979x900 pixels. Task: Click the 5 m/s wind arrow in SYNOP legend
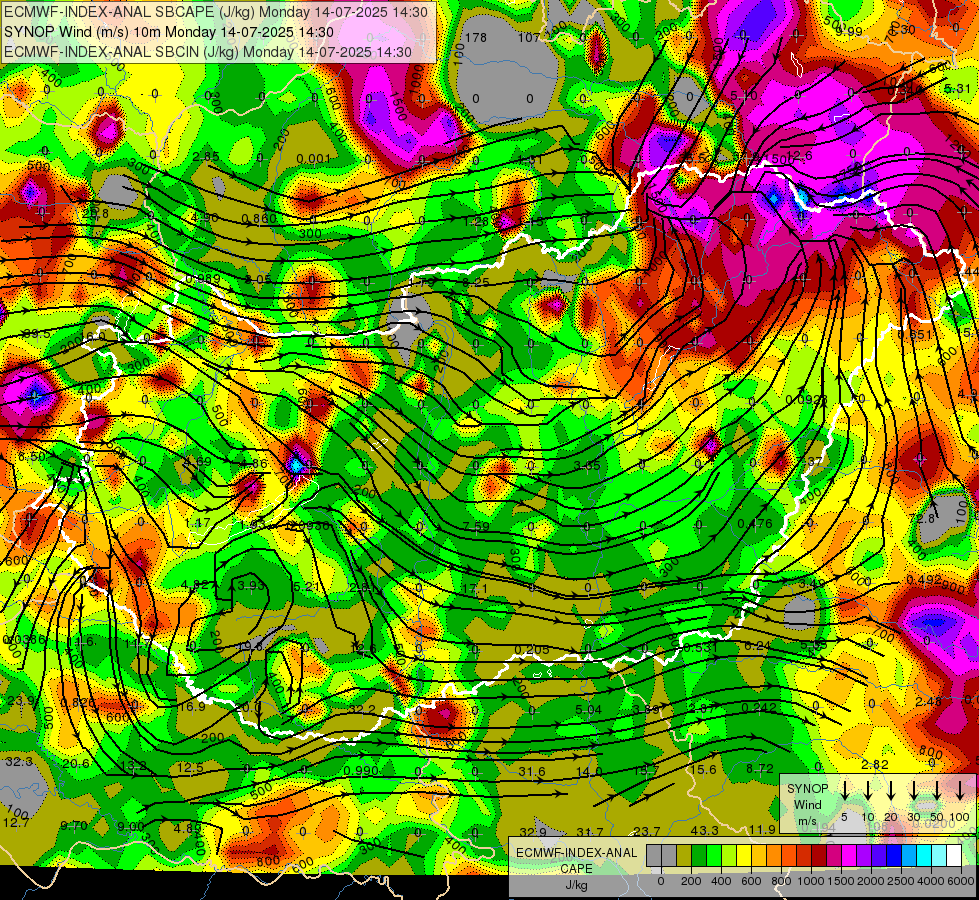(x=844, y=790)
